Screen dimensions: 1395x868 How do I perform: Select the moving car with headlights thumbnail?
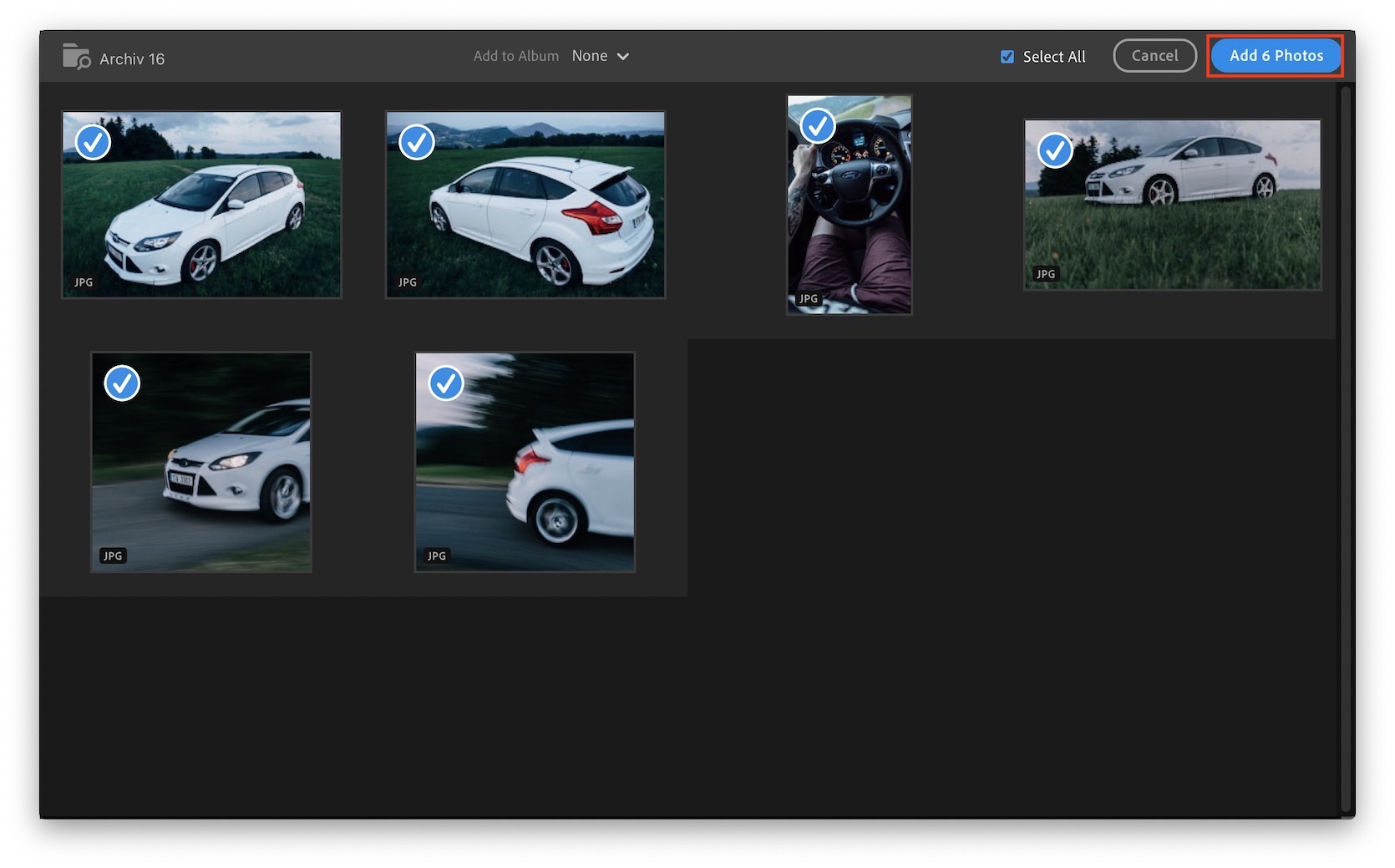tap(200, 468)
